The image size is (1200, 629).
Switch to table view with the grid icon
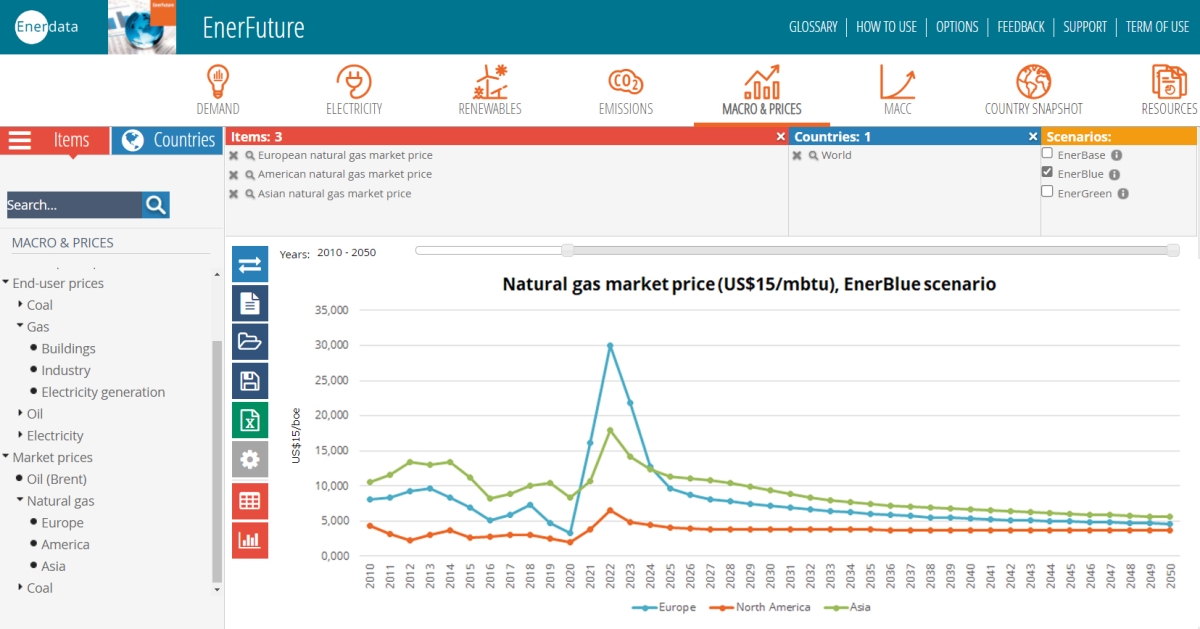point(250,500)
